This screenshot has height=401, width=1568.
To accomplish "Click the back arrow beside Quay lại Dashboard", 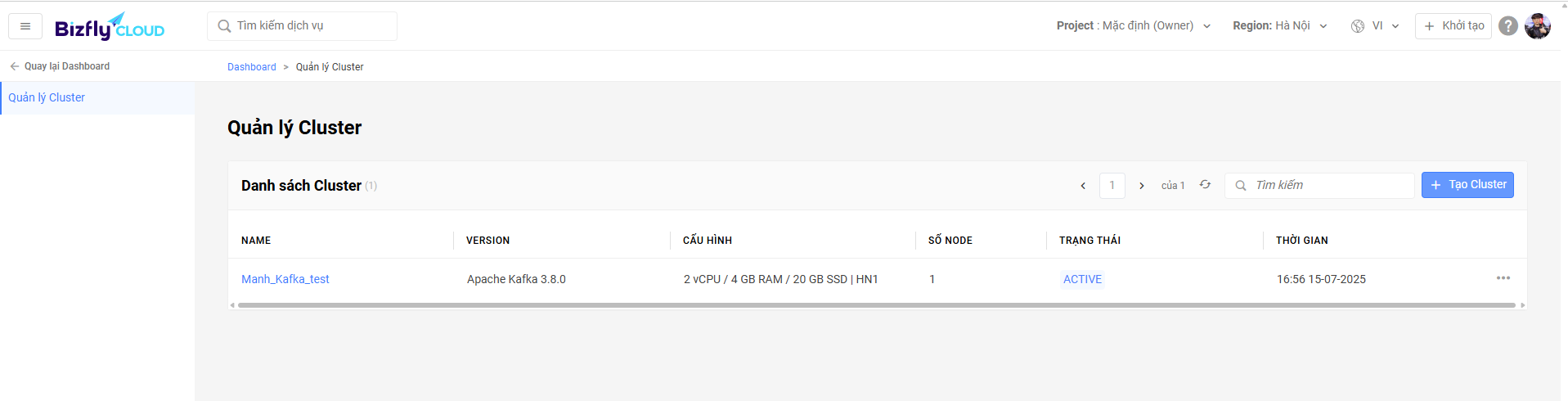I will 15,66.
